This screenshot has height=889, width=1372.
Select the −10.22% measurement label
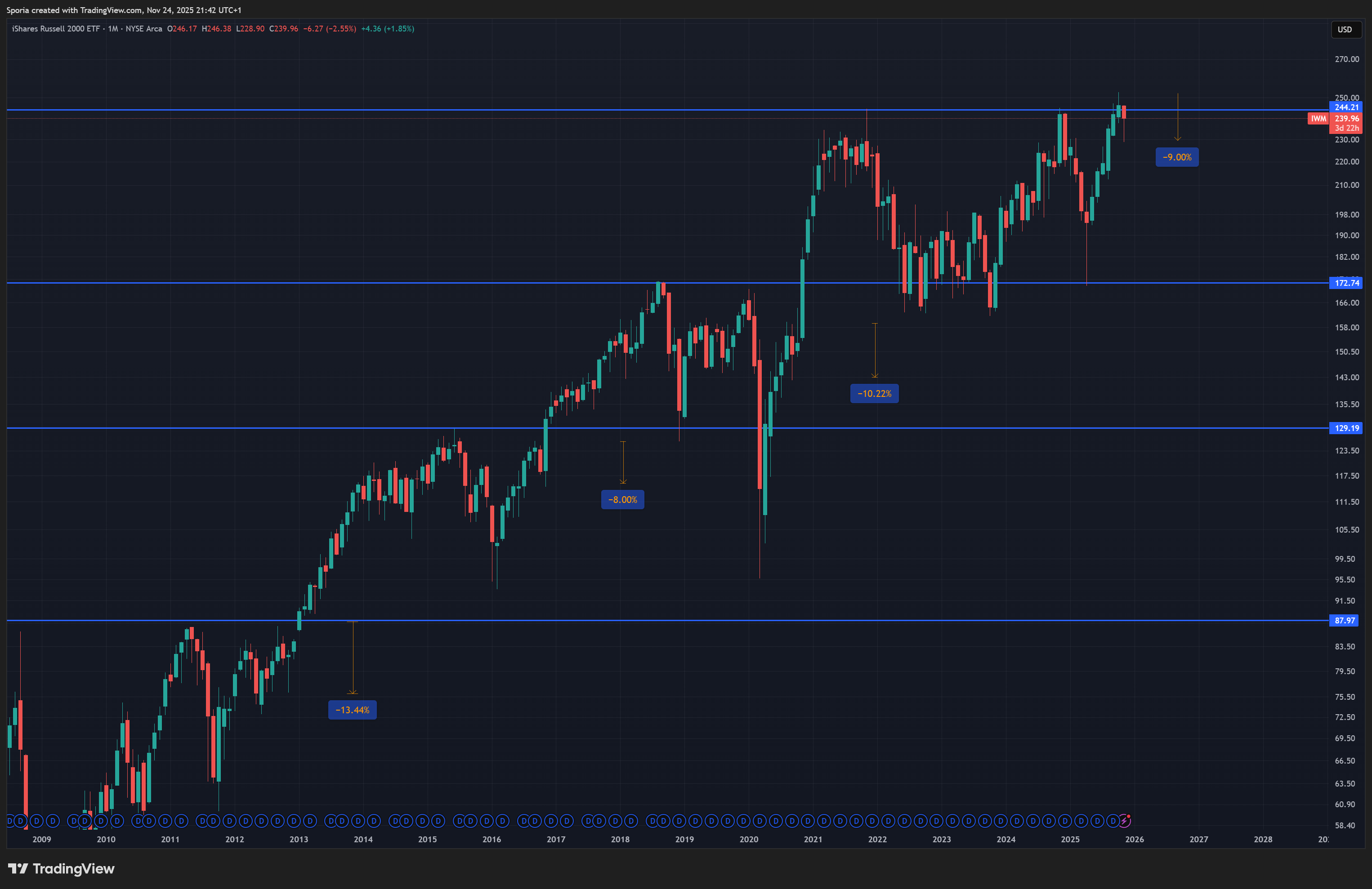(874, 394)
